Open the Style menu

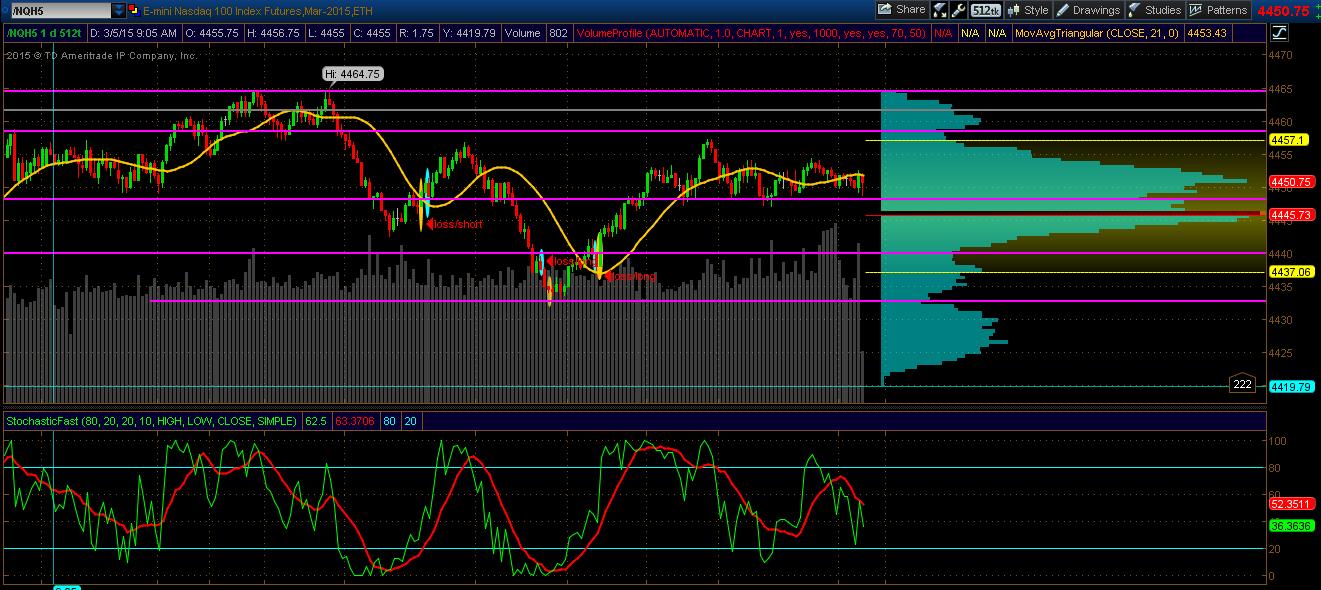(1029, 10)
